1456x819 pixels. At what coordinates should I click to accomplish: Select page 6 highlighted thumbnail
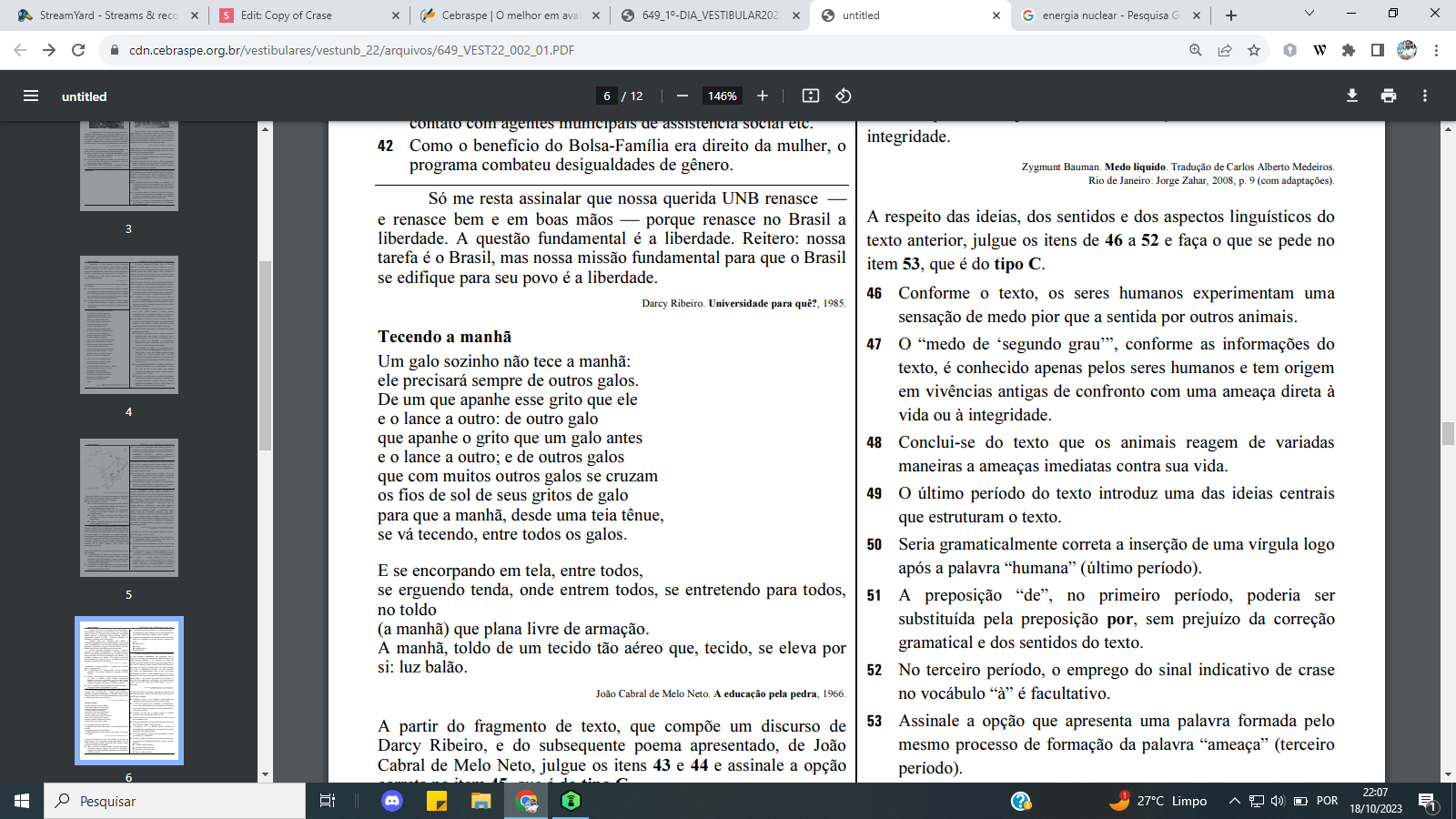tap(129, 691)
